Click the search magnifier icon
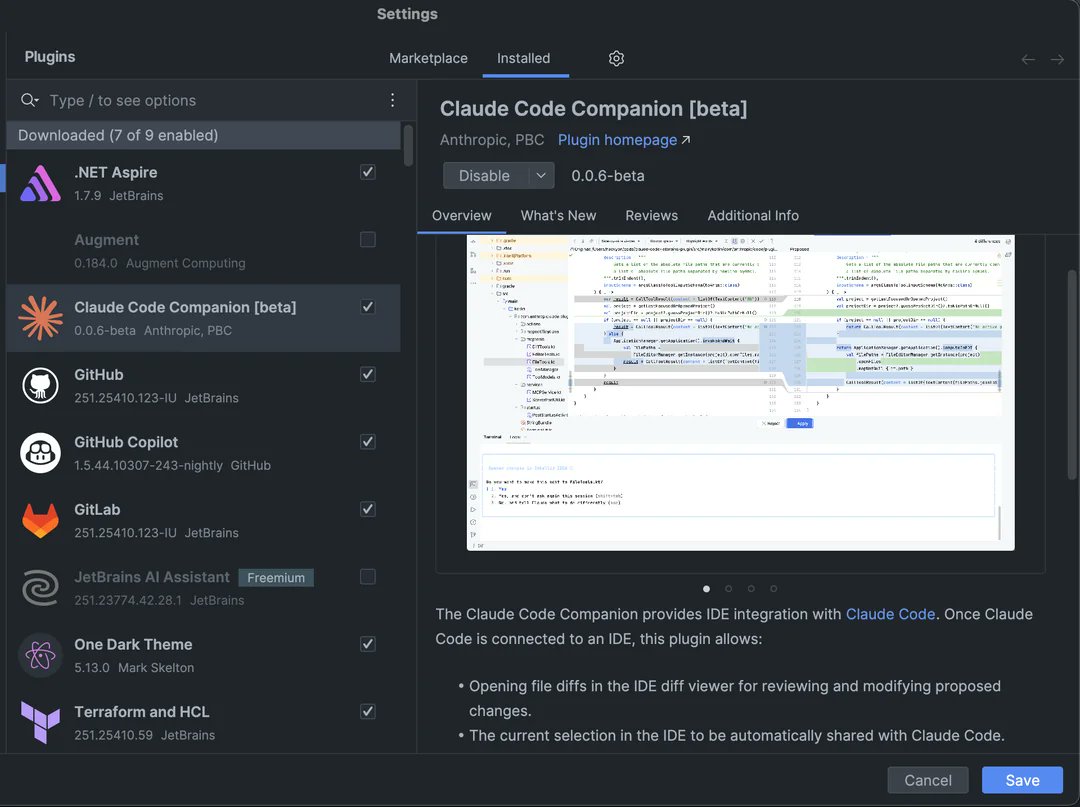Image resolution: width=1080 pixels, height=807 pixels. pos(29,101)
